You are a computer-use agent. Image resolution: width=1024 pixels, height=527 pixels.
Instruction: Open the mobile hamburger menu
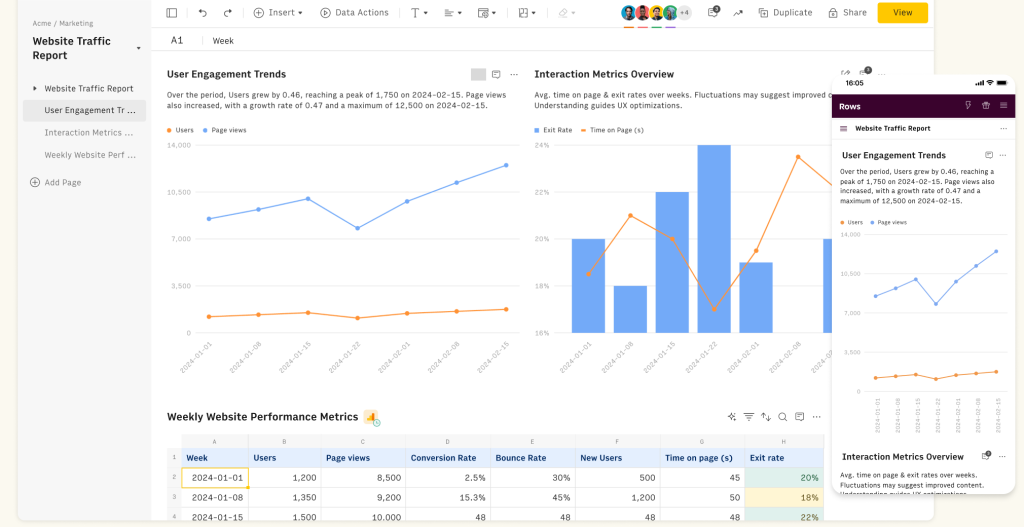[x=1003, y=106]
